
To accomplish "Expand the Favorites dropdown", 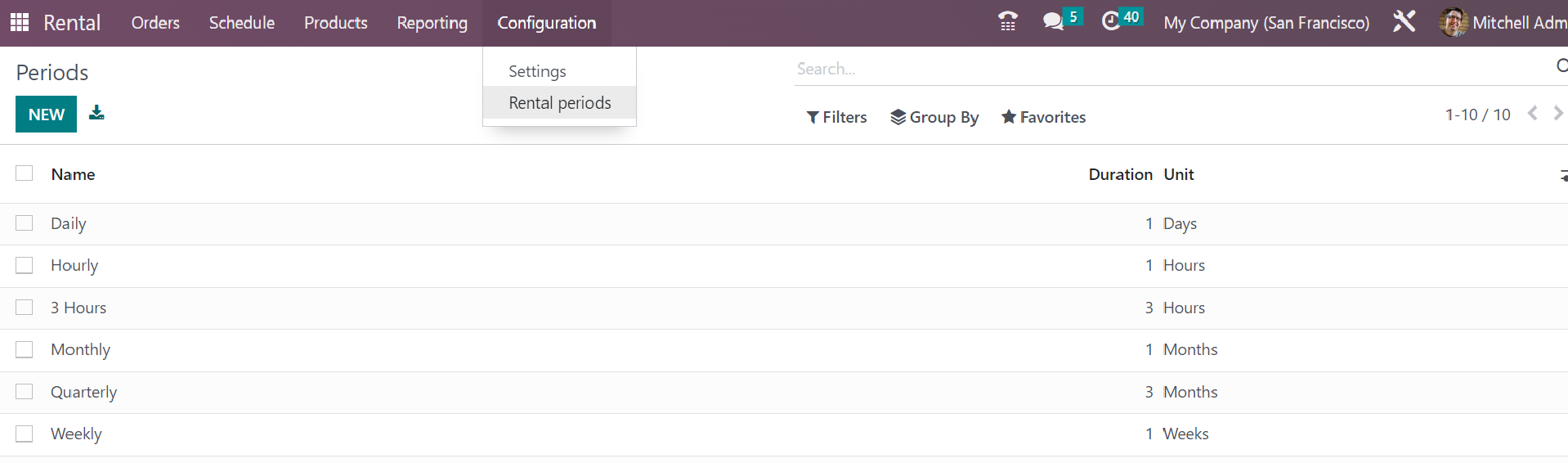I will 1044,117.
